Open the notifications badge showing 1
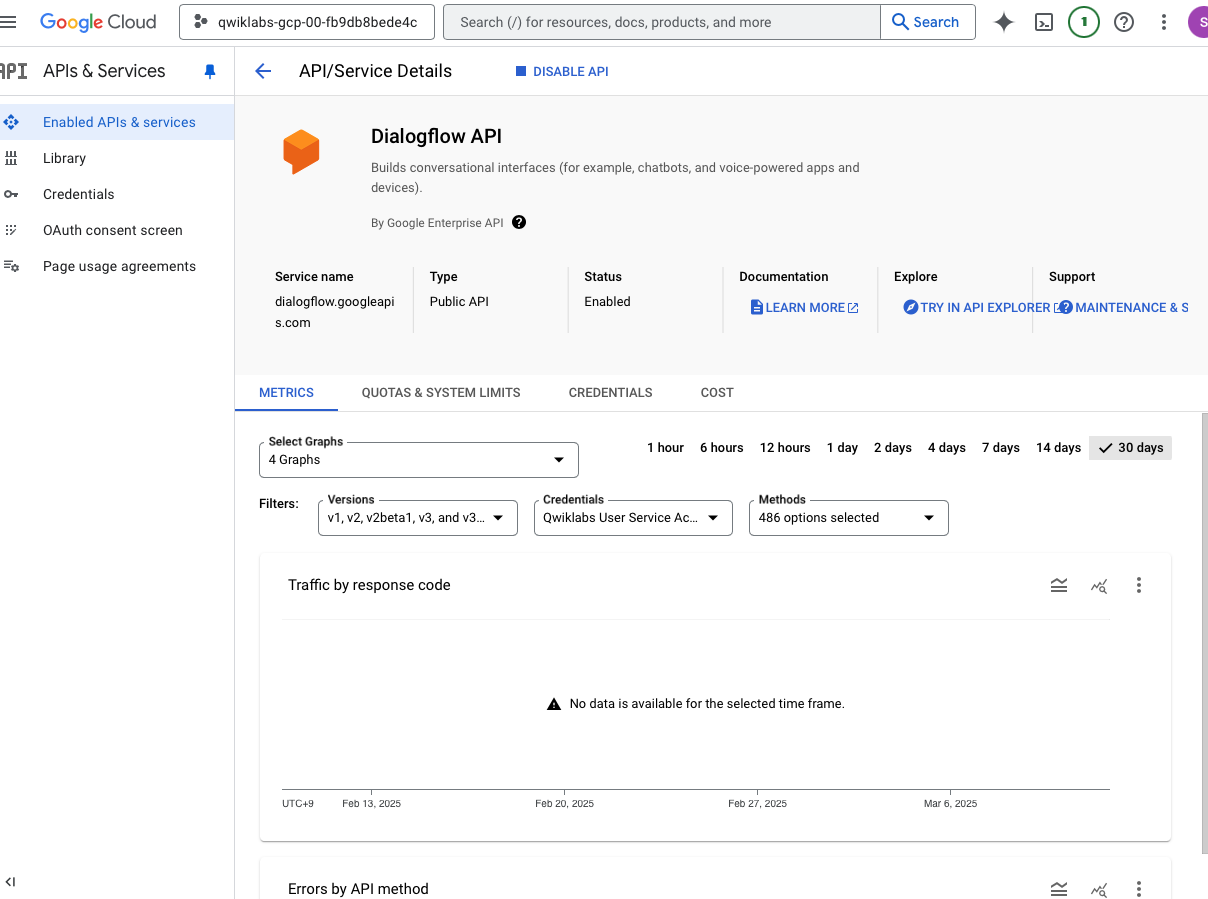The width and height of the screenshot is (1208, 899). click(x=1084, y=22)
